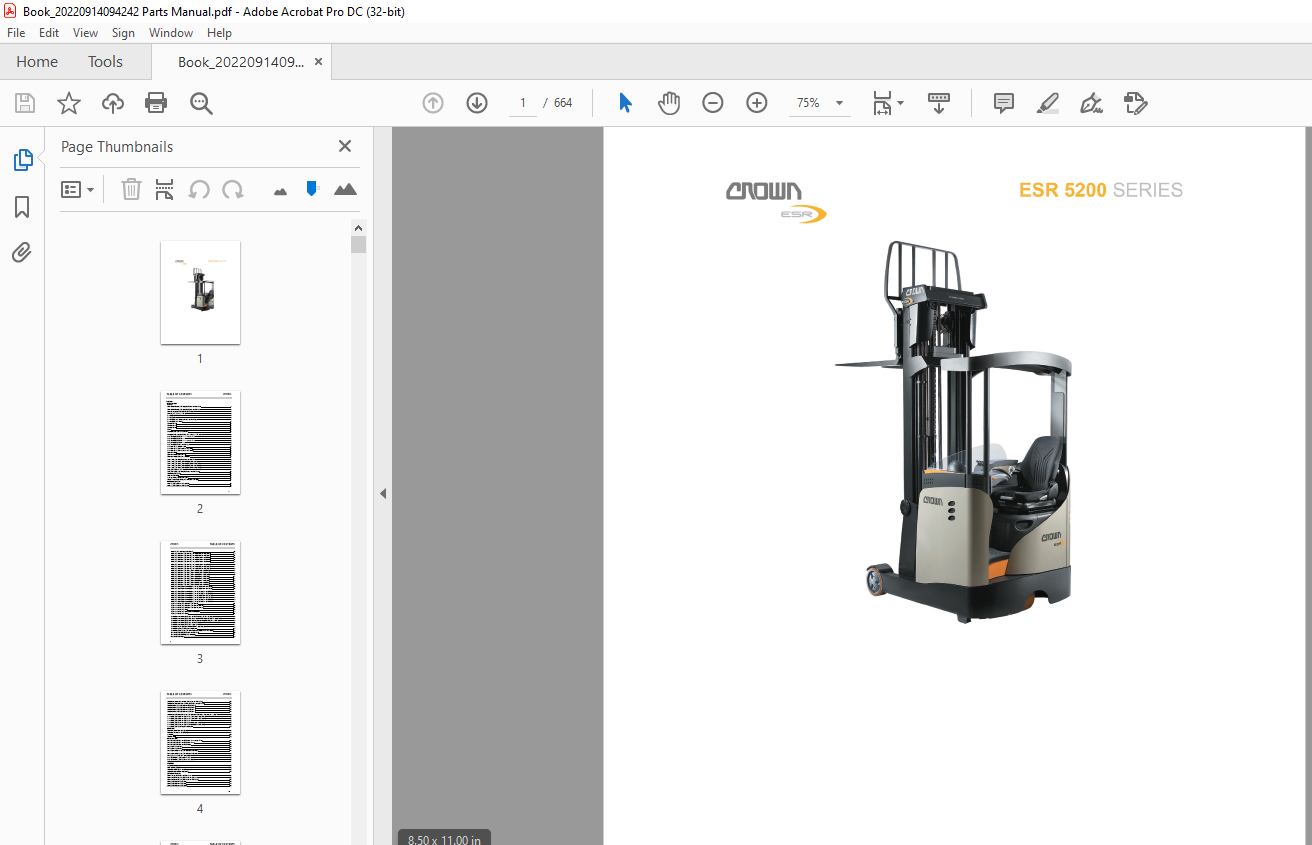Reduce thumbnail size with small mountain icon
This screenshot has width=1312, height=845.
[x=280, y=190]
